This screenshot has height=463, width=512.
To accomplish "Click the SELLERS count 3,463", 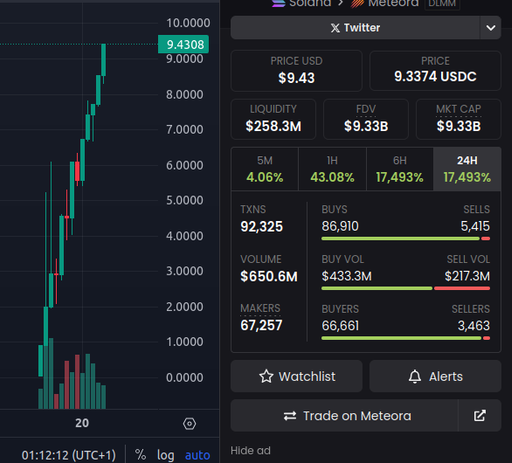I will pyautogui.click(x=474, y=326).
